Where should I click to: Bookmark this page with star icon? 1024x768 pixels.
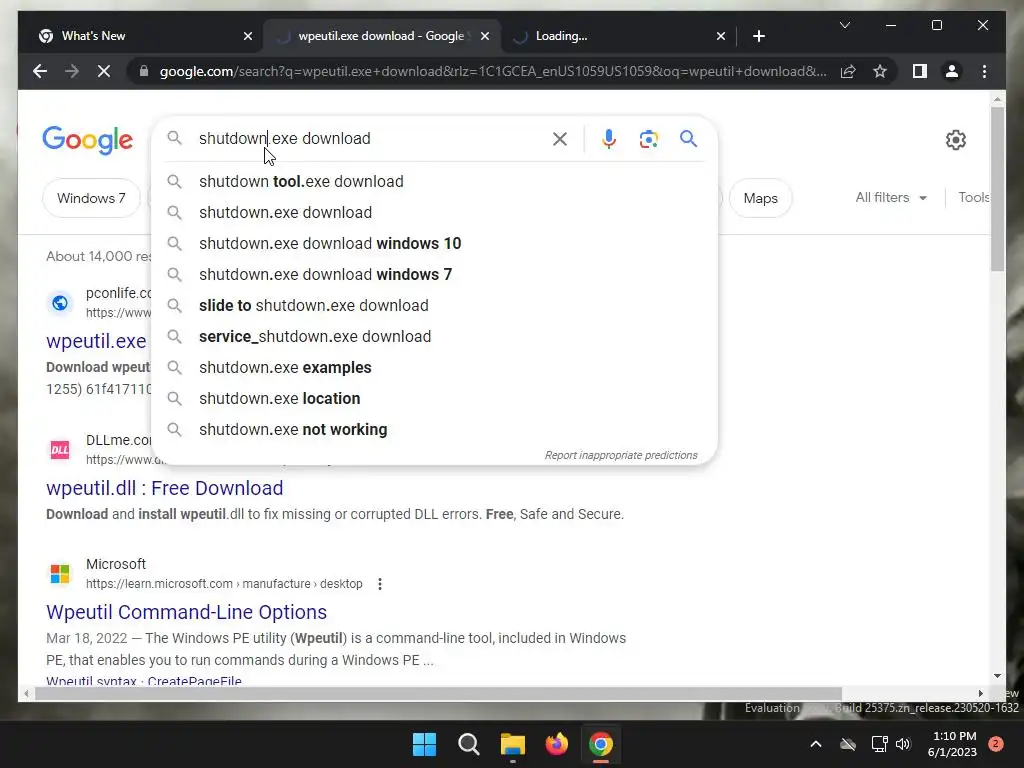pyautogui.click(x=880, y=71)
